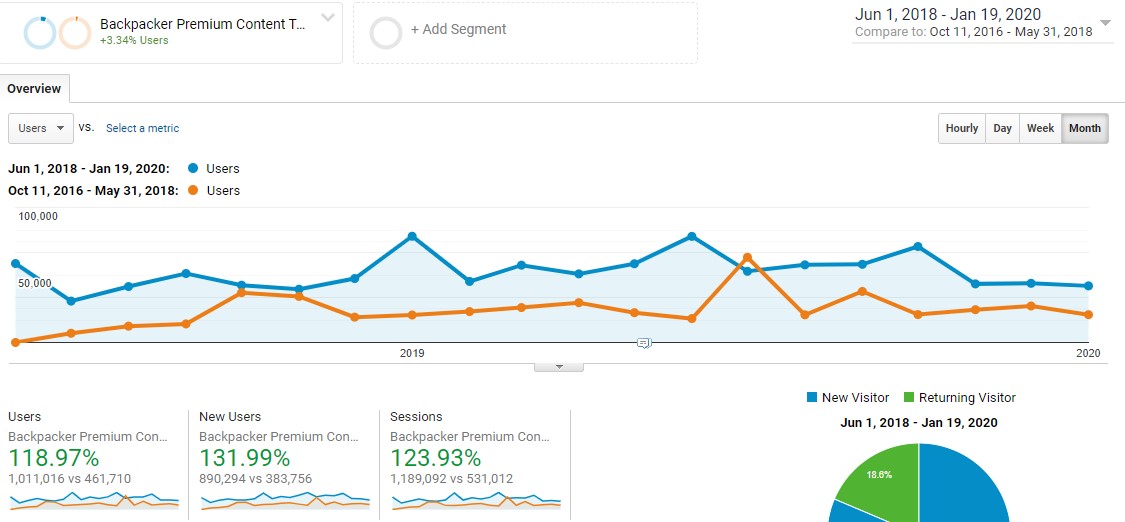Click the grey circle in Add Segment box

pos(385,33)
